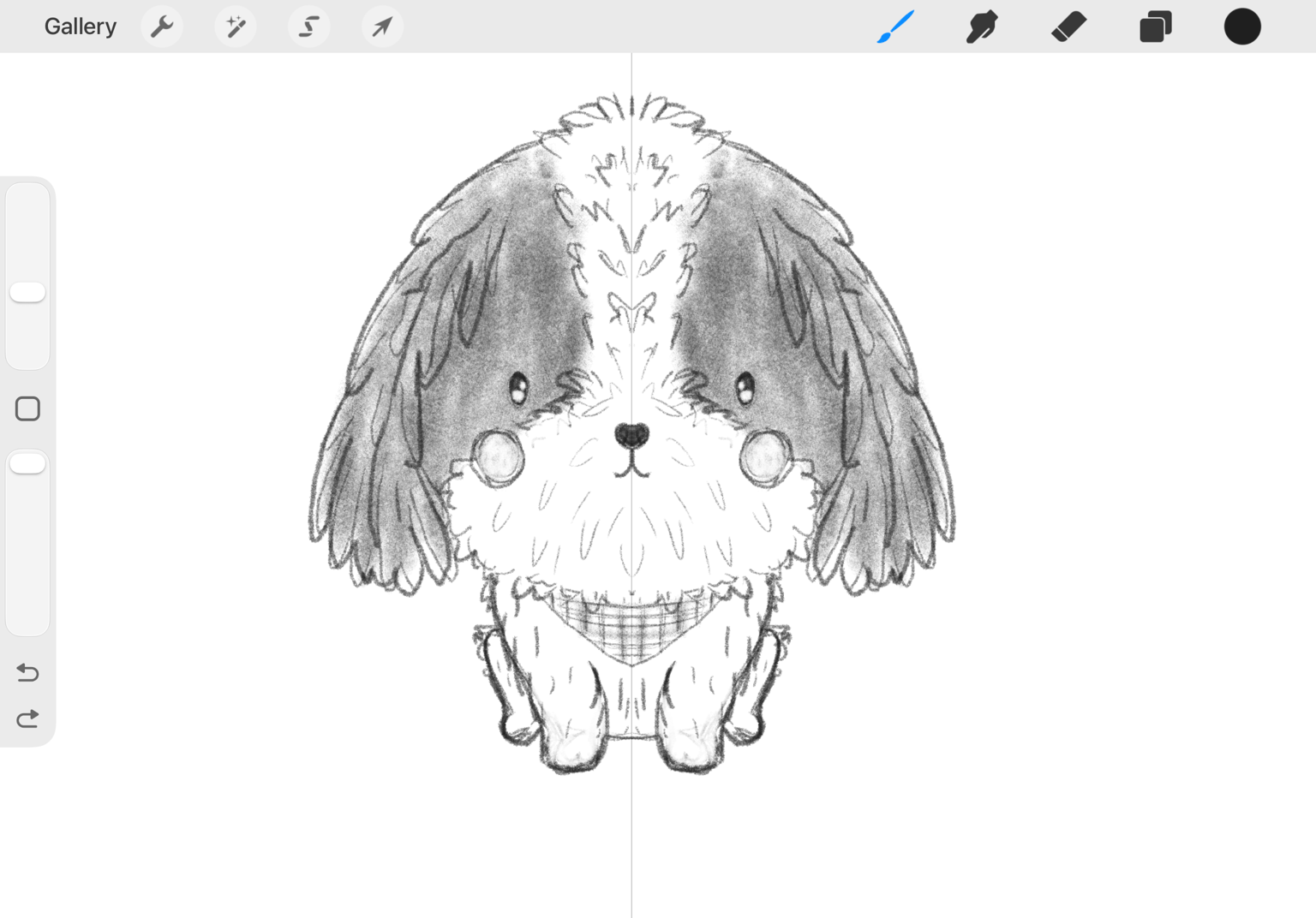Viewport: 1316px width, 918px height.
Task: Open the Actions wrench menu
Action: pos(162,27)
